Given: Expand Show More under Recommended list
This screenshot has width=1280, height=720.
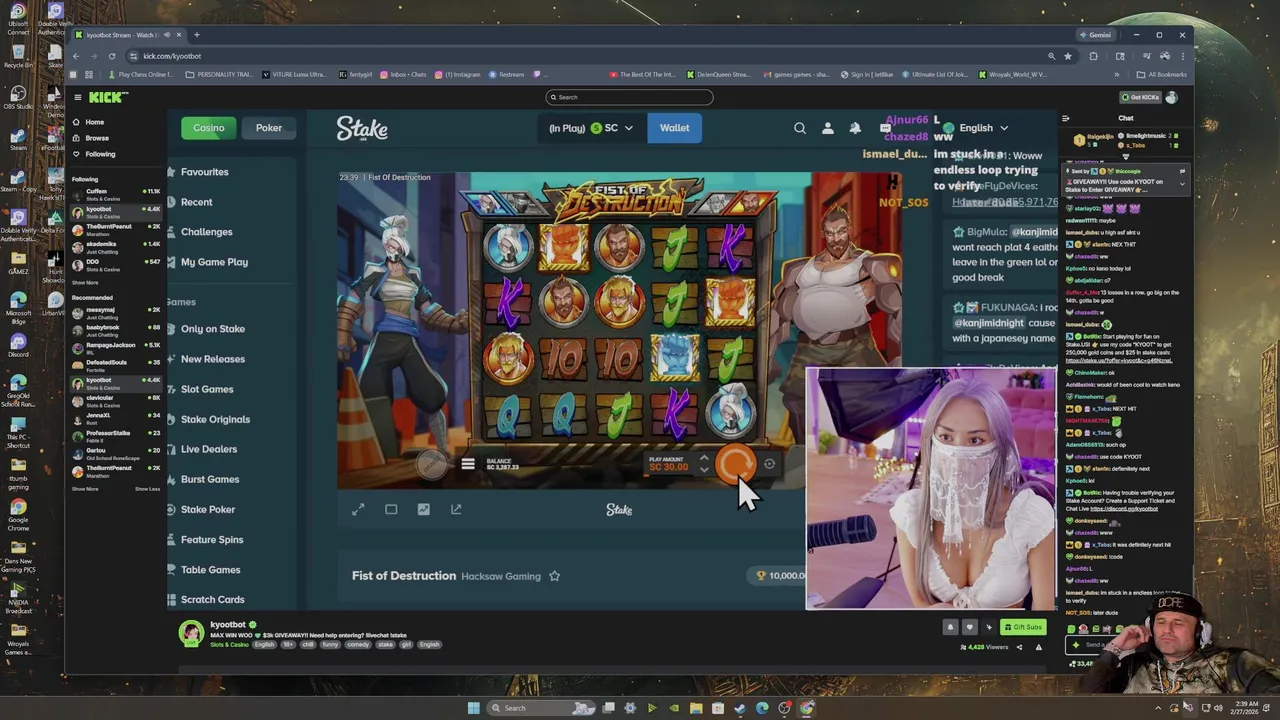Looking at the screenshot, I should click(x=85, y=489).
